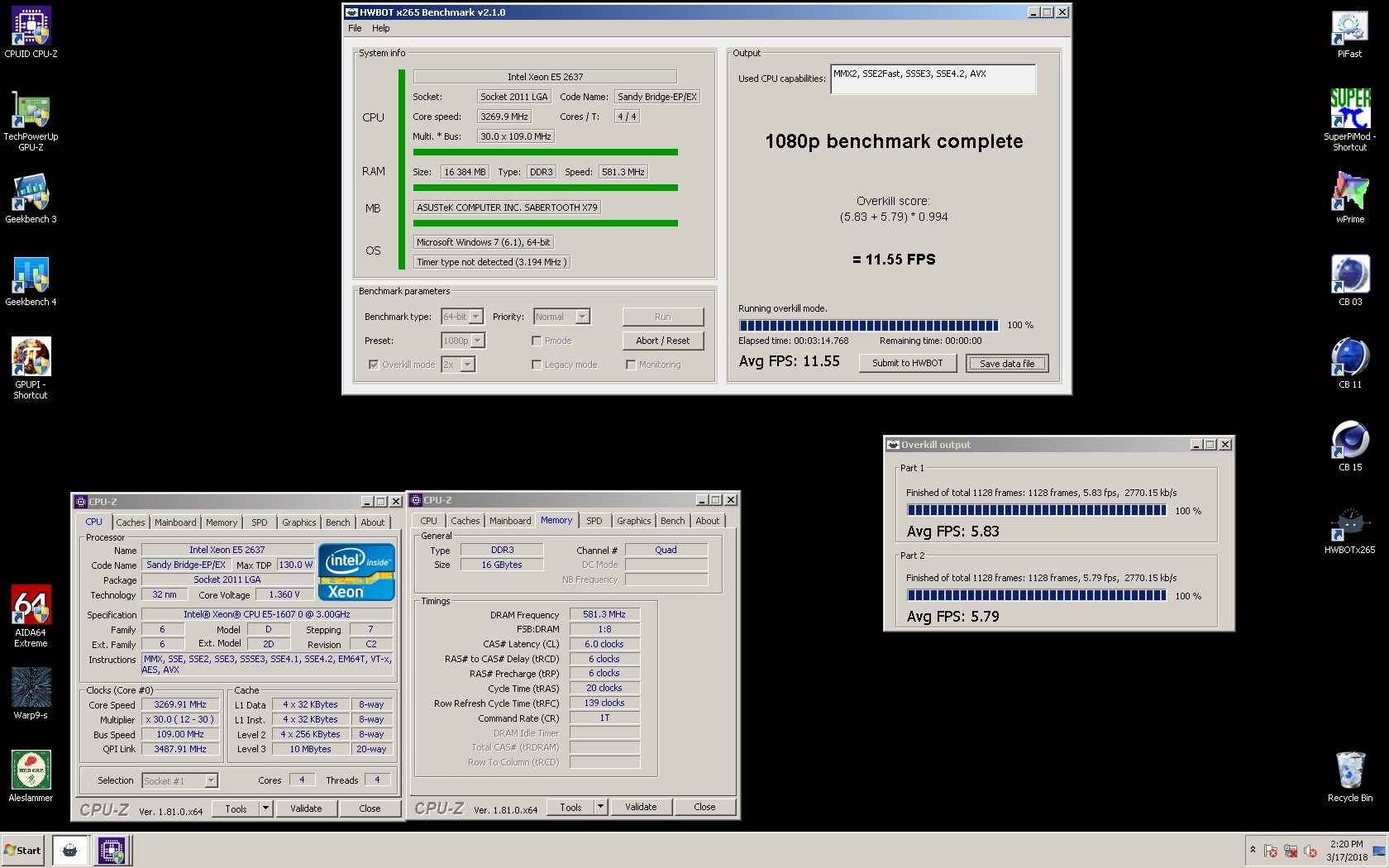Click ASUSTeK SABERTOOTH X79 motherboard field
The image size is (1389, 868).
click(507, 207)
